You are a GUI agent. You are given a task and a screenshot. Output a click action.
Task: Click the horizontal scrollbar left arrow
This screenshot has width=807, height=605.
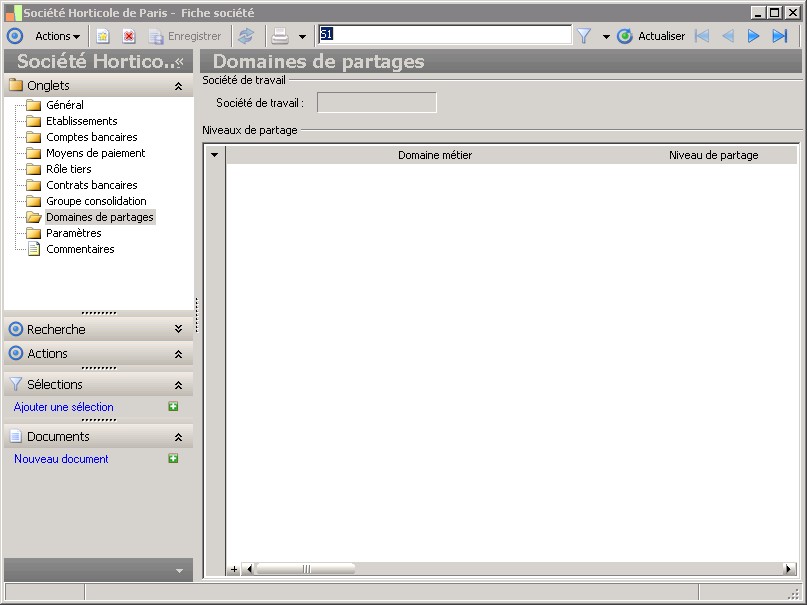coord(249,569)
